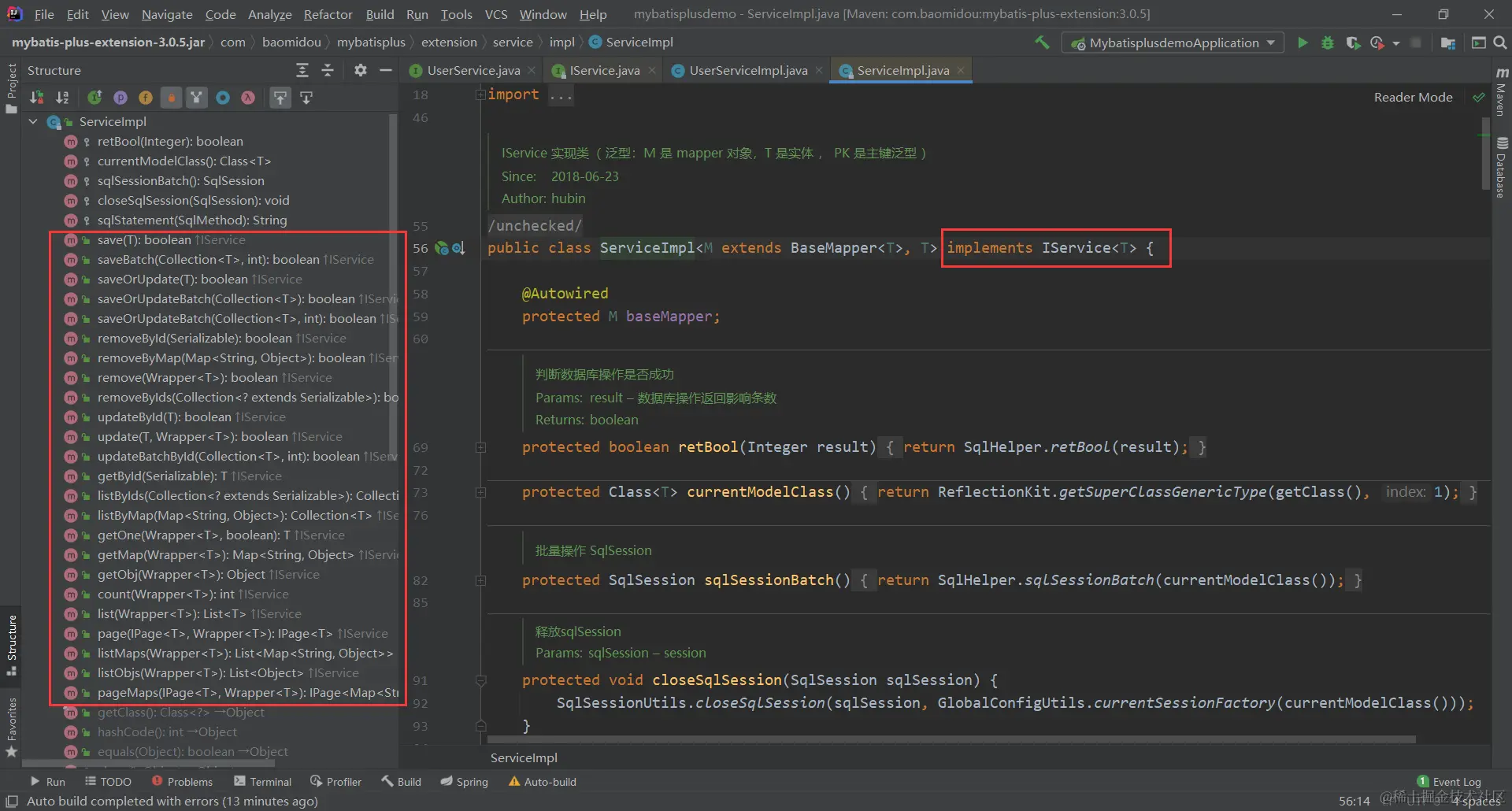Expand the folded retBool method on line 69
1512x811 pixels.
coord(480,447)
